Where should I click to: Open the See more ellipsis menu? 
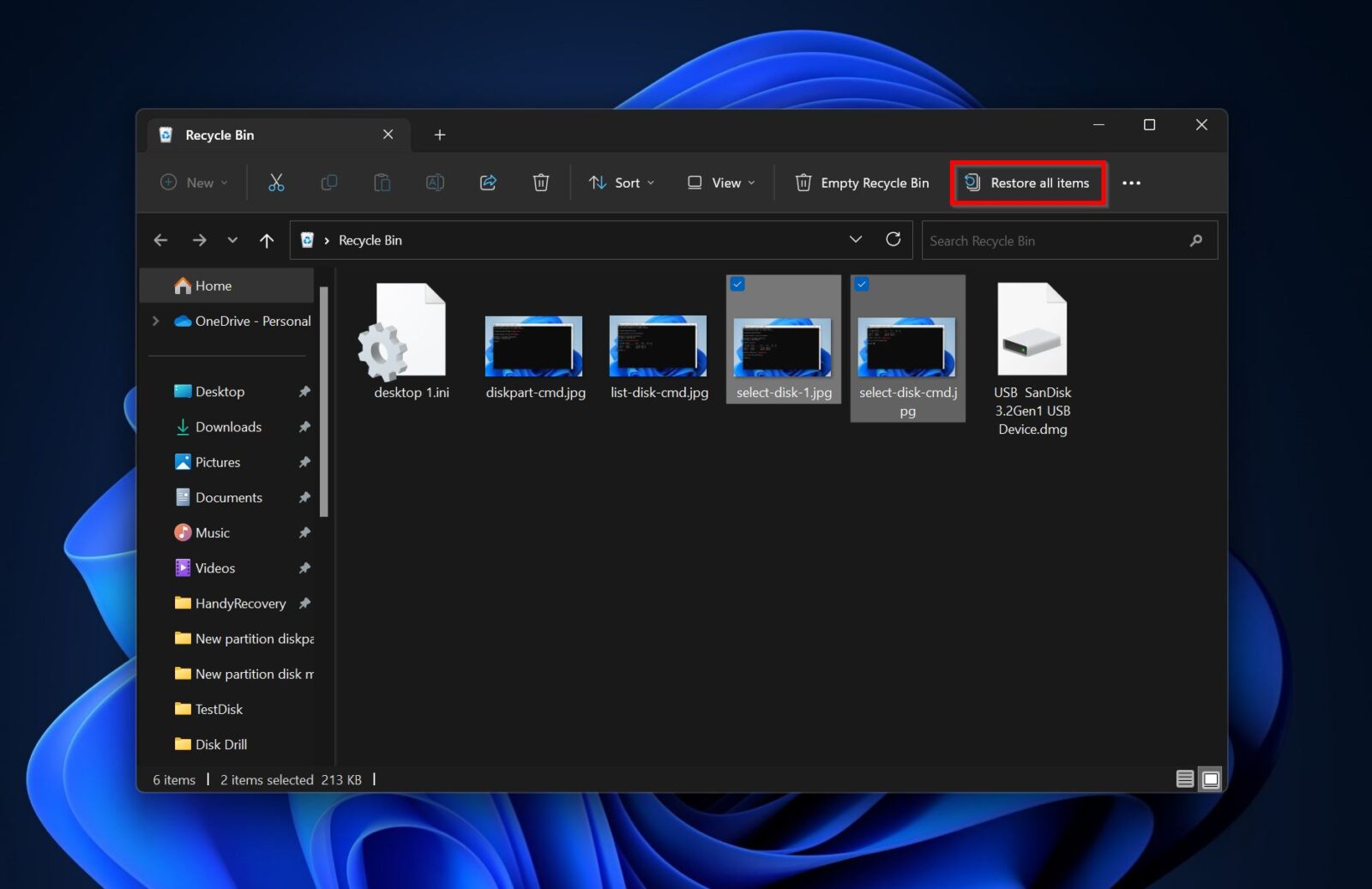pyautogui.click(x=1133, y=183)
